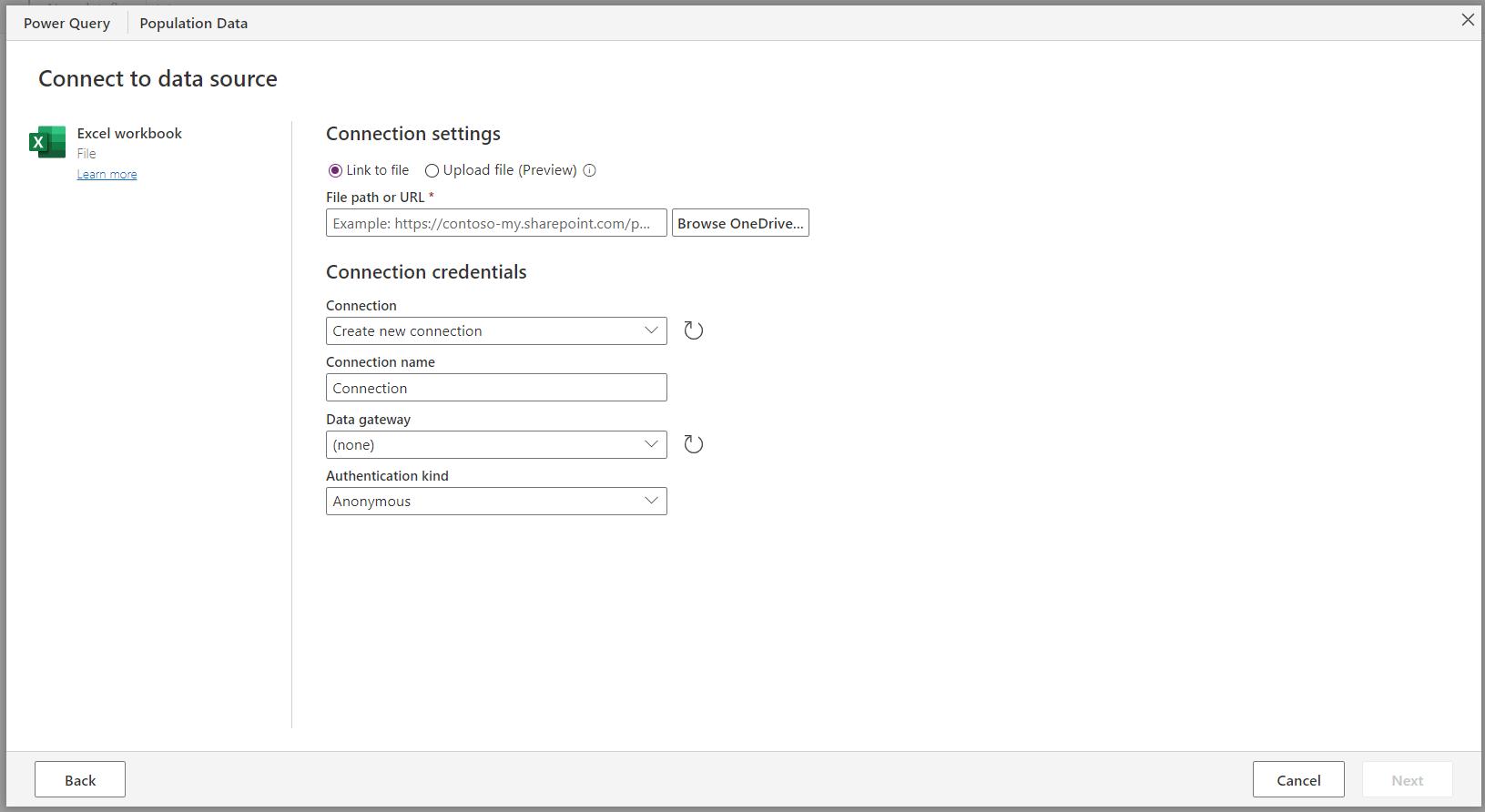Open the Learn more link

click(107, 174)
